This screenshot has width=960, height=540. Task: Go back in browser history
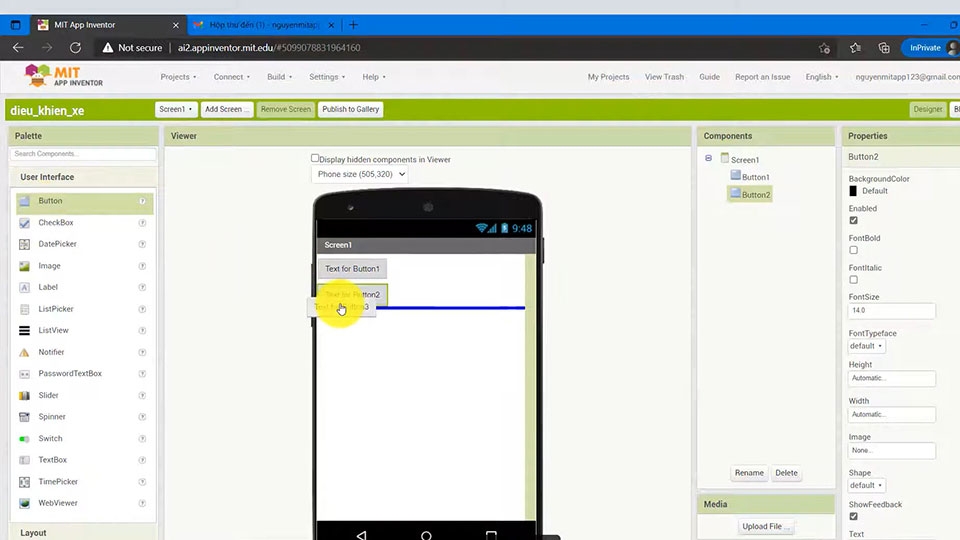pos(18,48)
